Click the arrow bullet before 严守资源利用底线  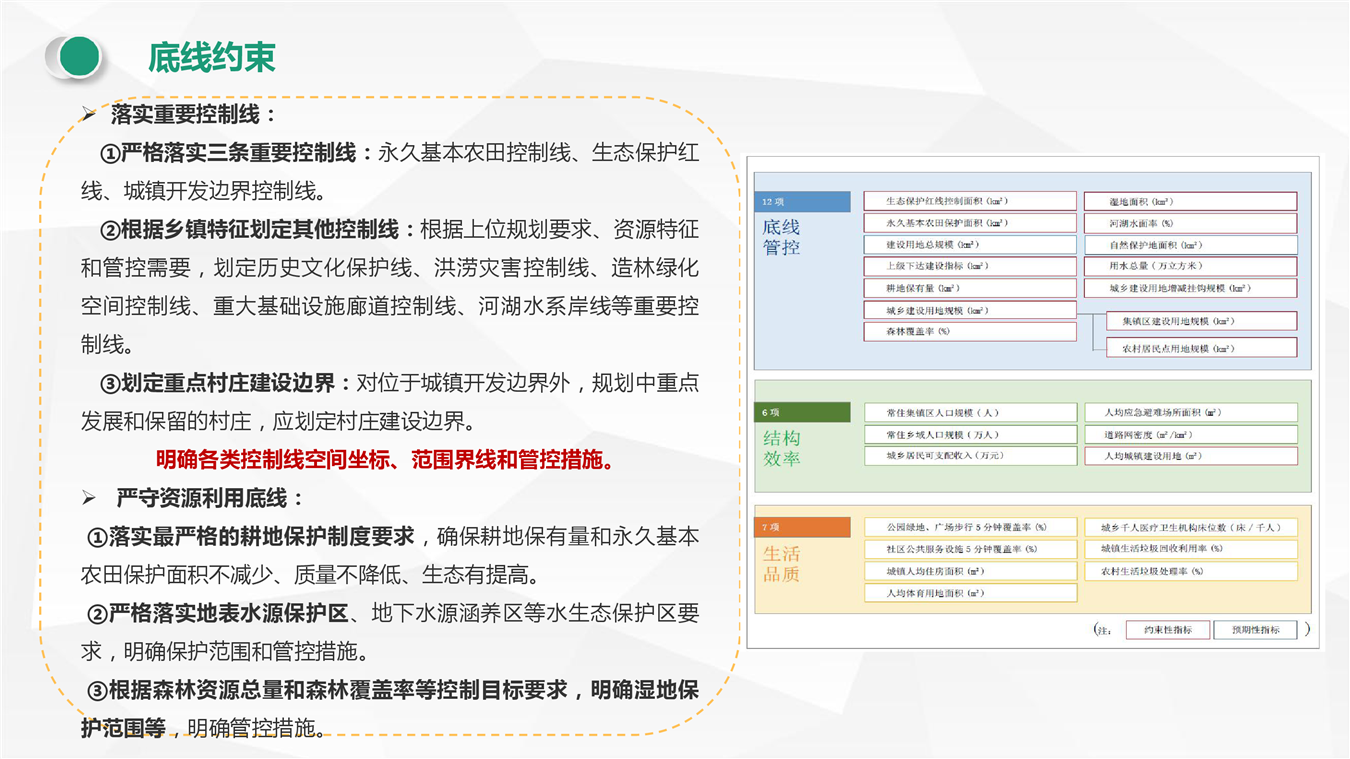point(89,498)
